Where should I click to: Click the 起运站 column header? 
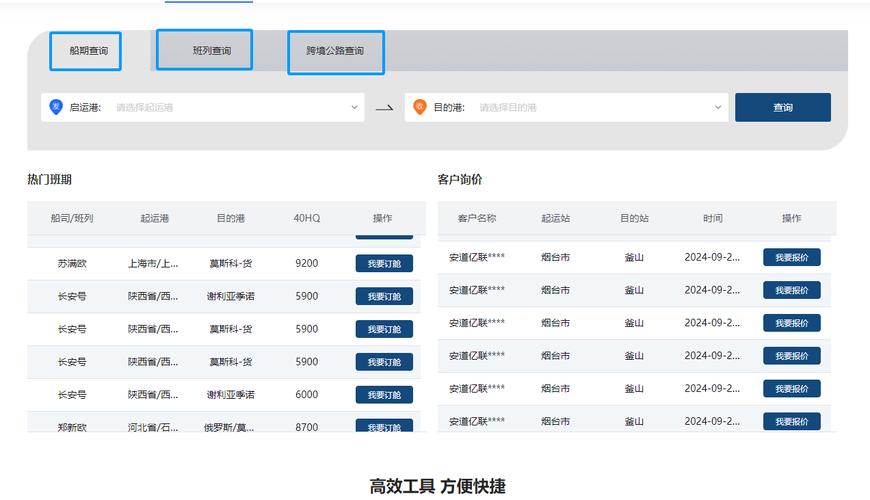pyautogui.click(x=555, y=218)
